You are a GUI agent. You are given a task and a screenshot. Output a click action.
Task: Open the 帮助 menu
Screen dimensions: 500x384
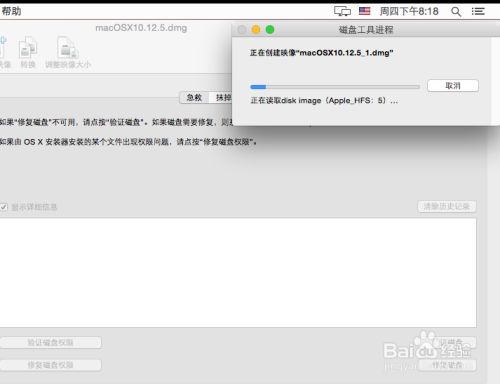point(11,11)
